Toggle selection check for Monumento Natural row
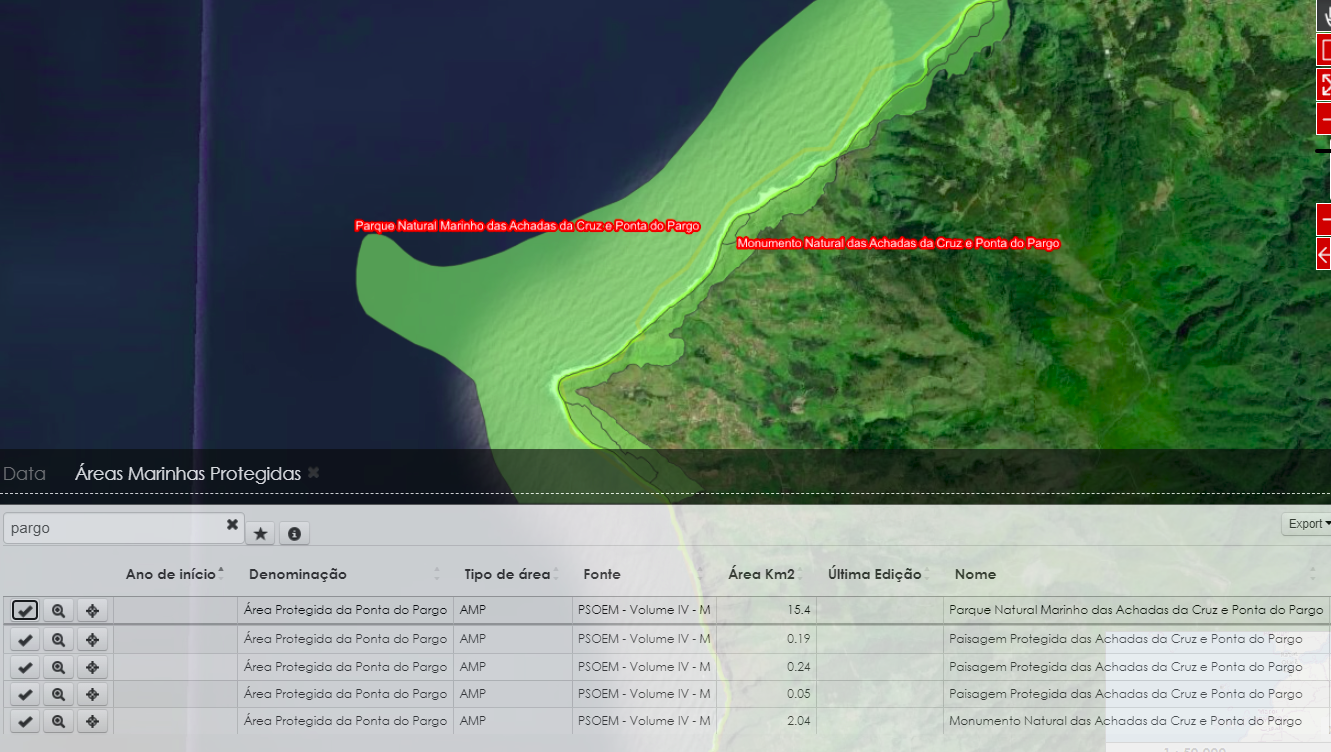The height and width of the screenshot is (752, 1331). tap(25, 721)
